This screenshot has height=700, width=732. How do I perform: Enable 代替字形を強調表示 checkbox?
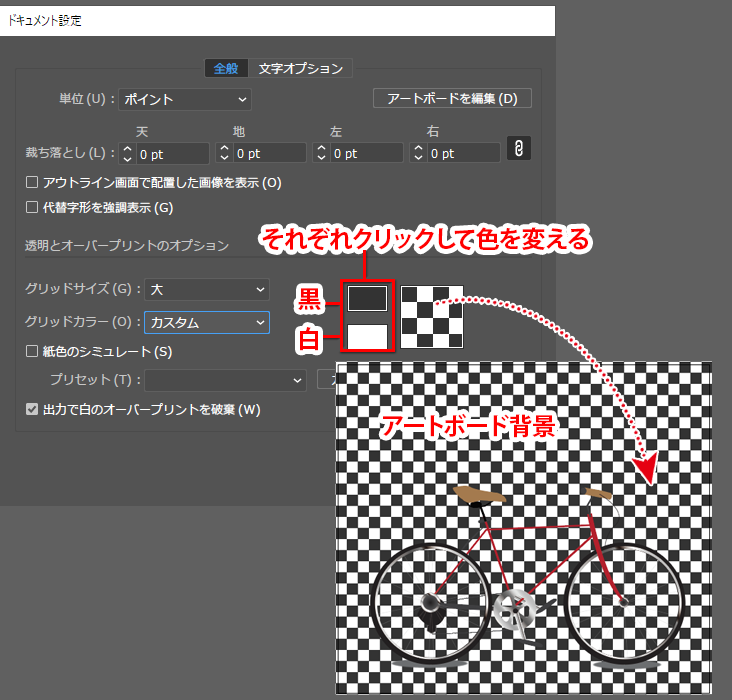tap(32, 207)
